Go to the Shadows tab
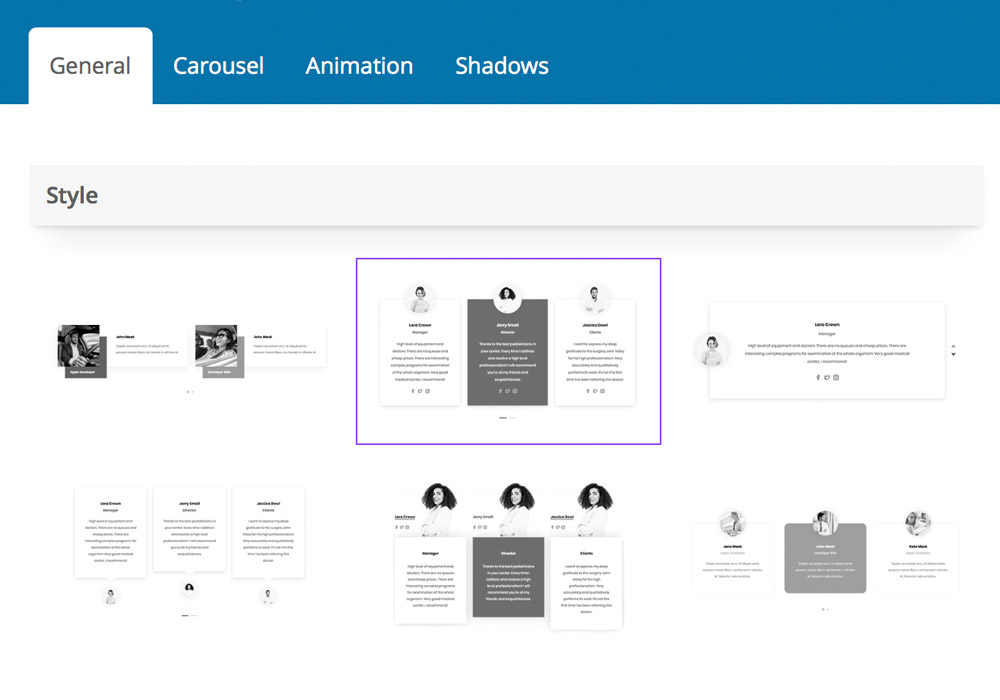Image resolution: width=1000 pixels, height=700 pixels. (x=501, y=66)
